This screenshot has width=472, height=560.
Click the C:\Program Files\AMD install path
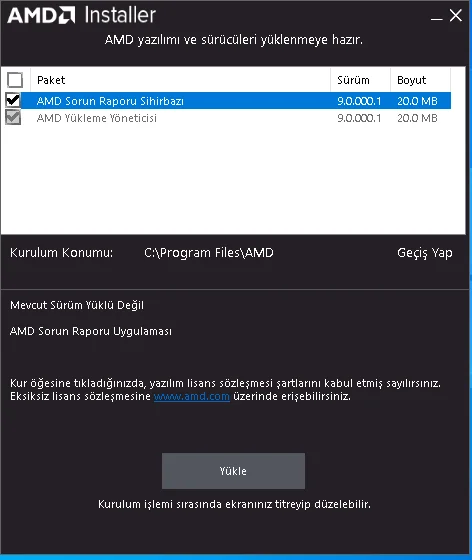[209, 253]
